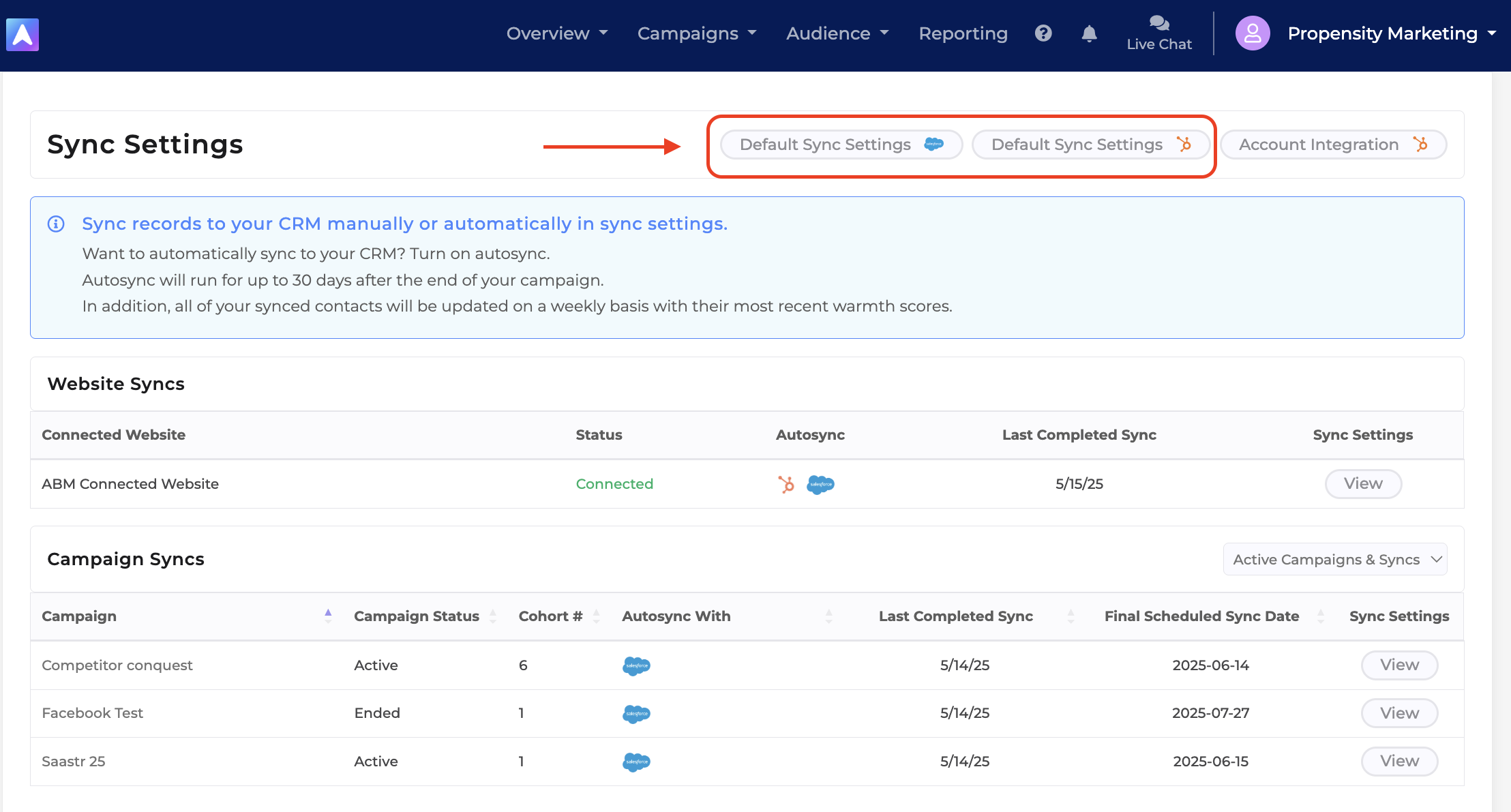
Task: Click the Facebook Test campaign name
Action: click(93, 713)
